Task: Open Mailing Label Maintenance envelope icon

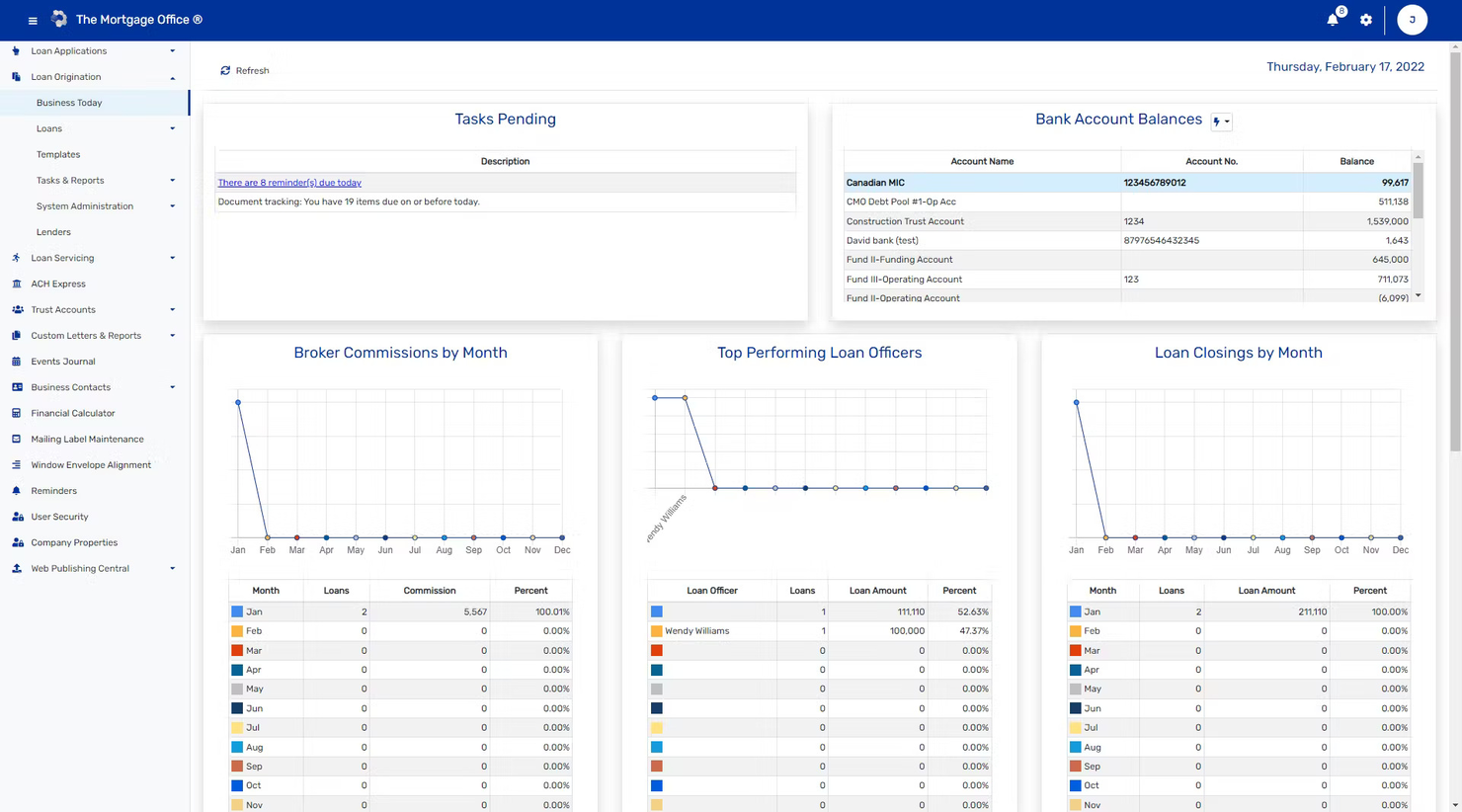Action: coord(17,439)
